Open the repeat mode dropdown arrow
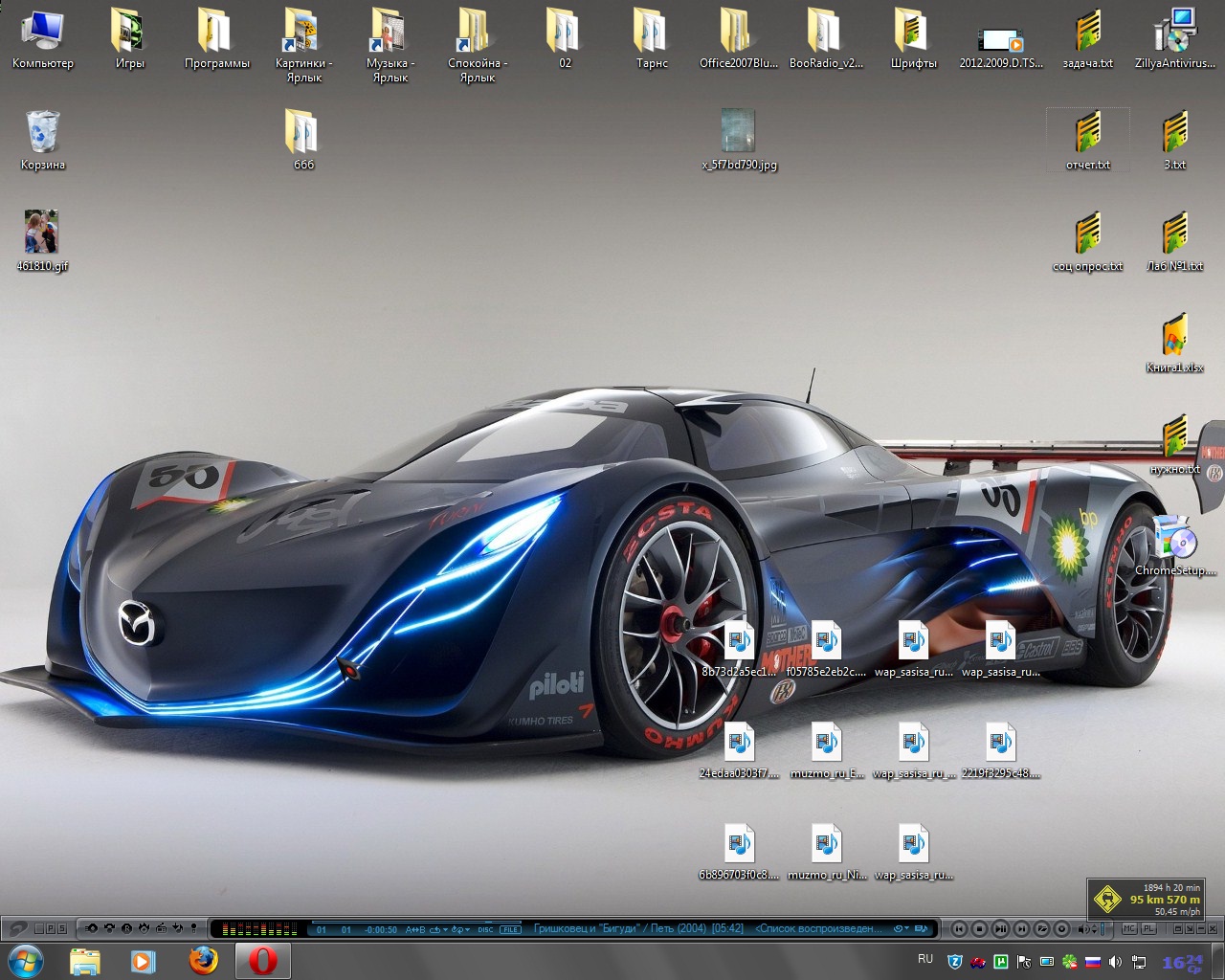 tap(445, 929)
